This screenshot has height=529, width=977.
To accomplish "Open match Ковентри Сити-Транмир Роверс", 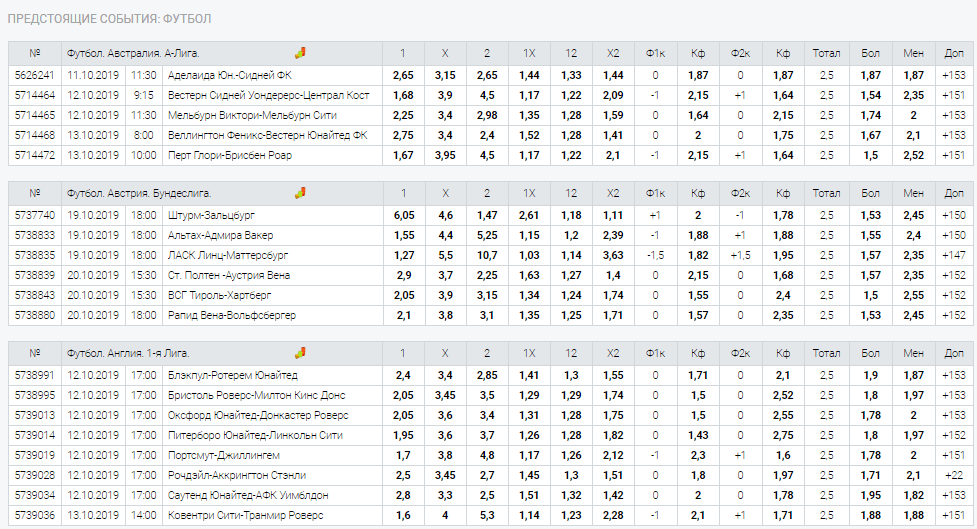I will click(245, 515).
